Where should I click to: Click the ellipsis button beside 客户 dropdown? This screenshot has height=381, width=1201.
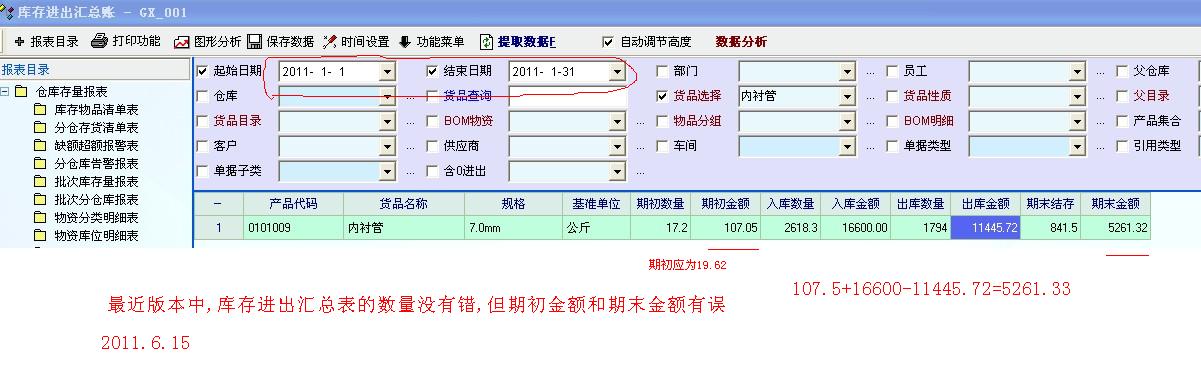[x=410, y=148]
